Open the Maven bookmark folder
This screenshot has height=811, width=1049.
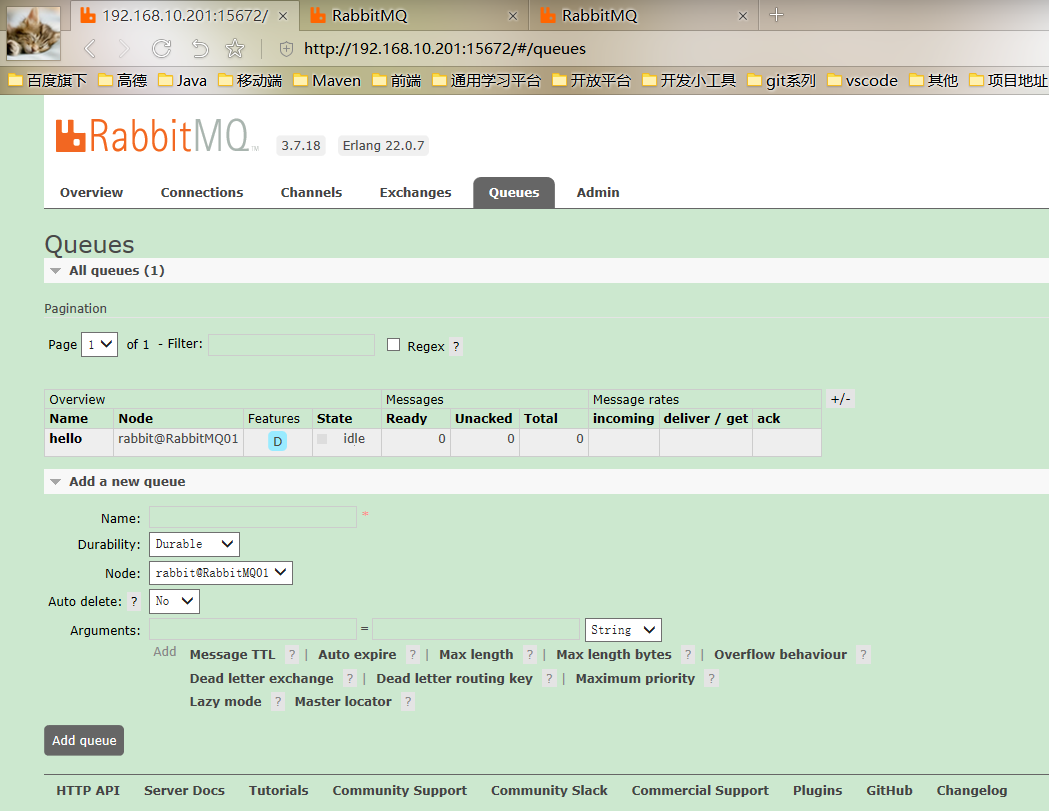click(x=327, y=81)
